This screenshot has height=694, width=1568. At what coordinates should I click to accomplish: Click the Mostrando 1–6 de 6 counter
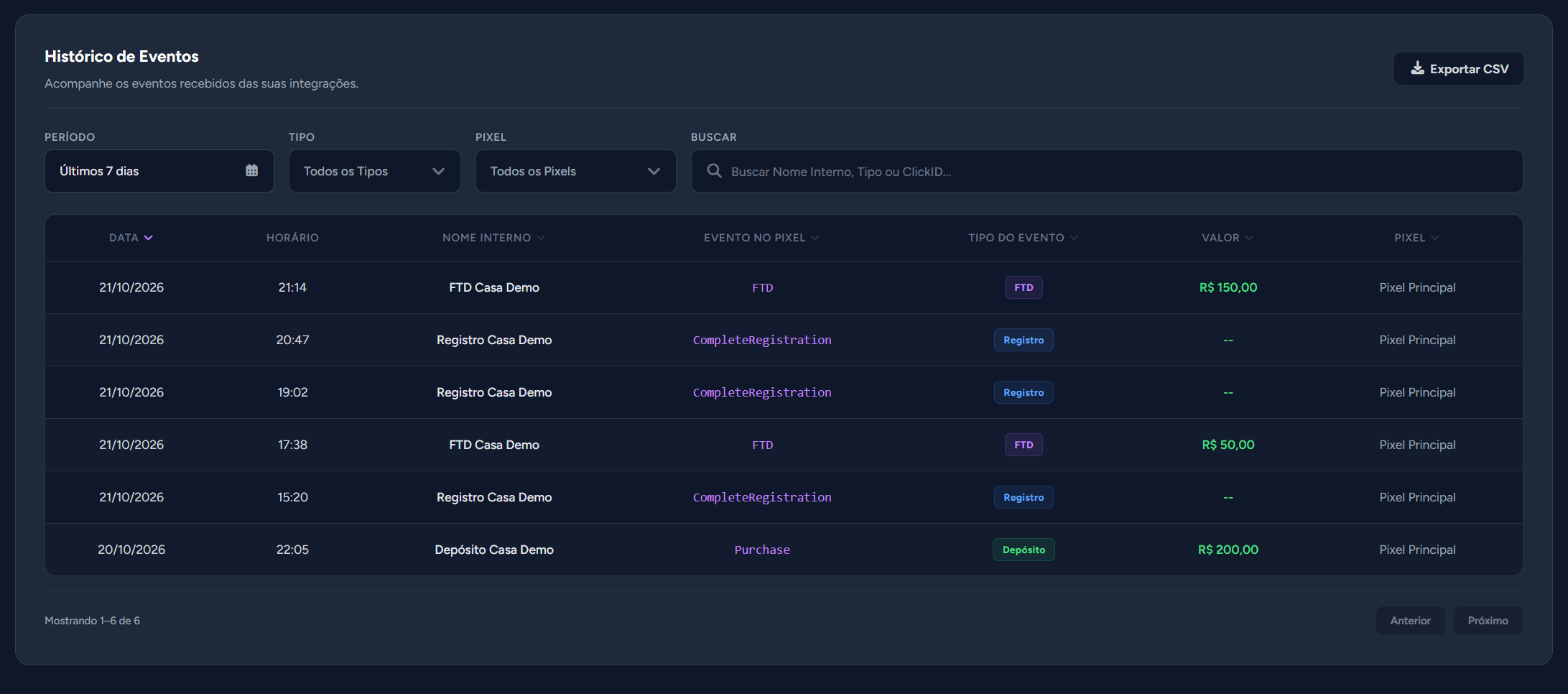pyautogui.click(x=92, y=621)
